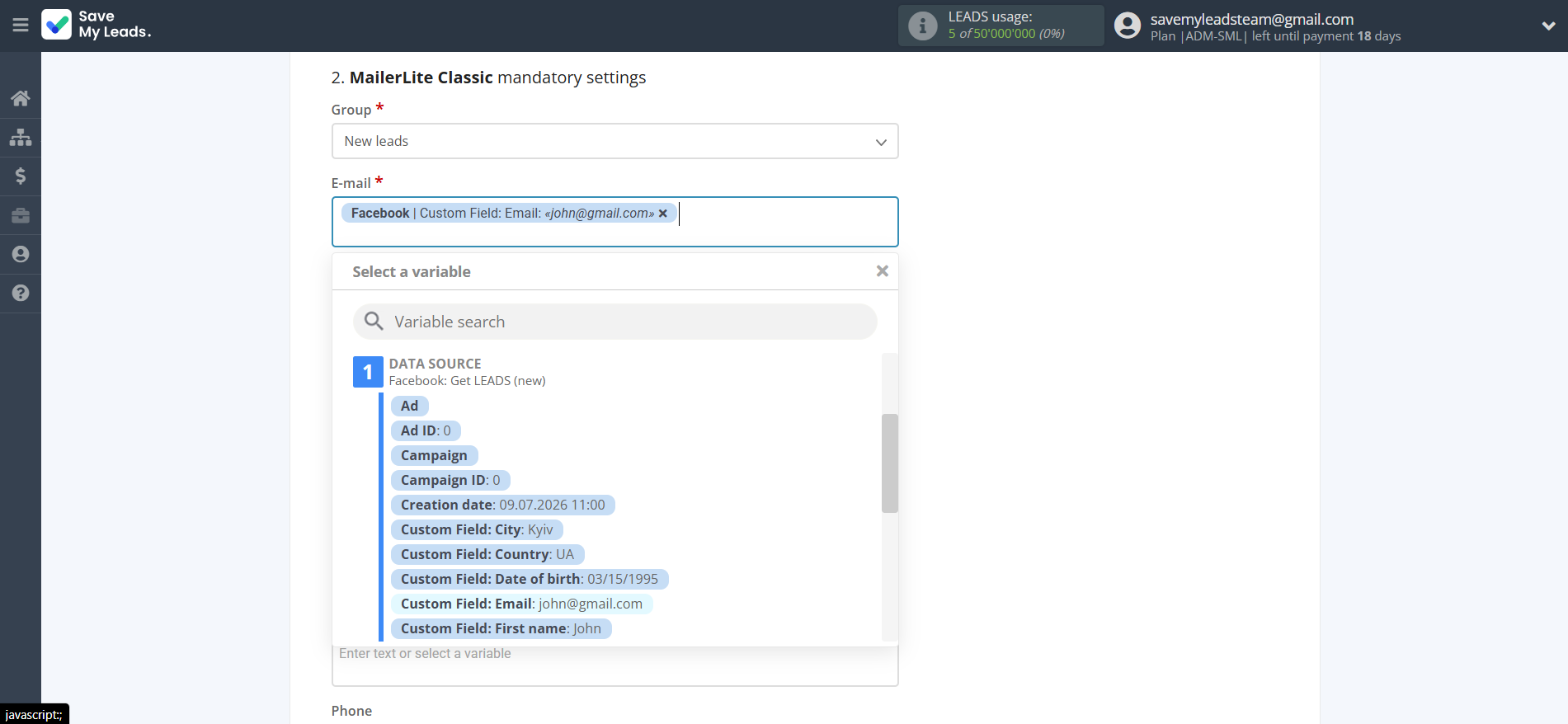Open the Group dropdown New leads
1568x724 pixels.
pyautogui.click(x=614, y=141)
